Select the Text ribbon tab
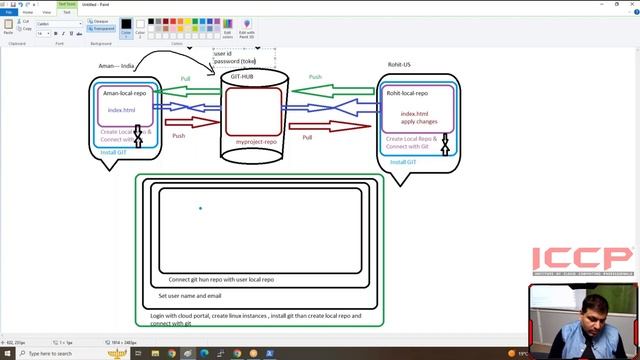The width and height of the screenshot is (640, 360). [67, 12]
